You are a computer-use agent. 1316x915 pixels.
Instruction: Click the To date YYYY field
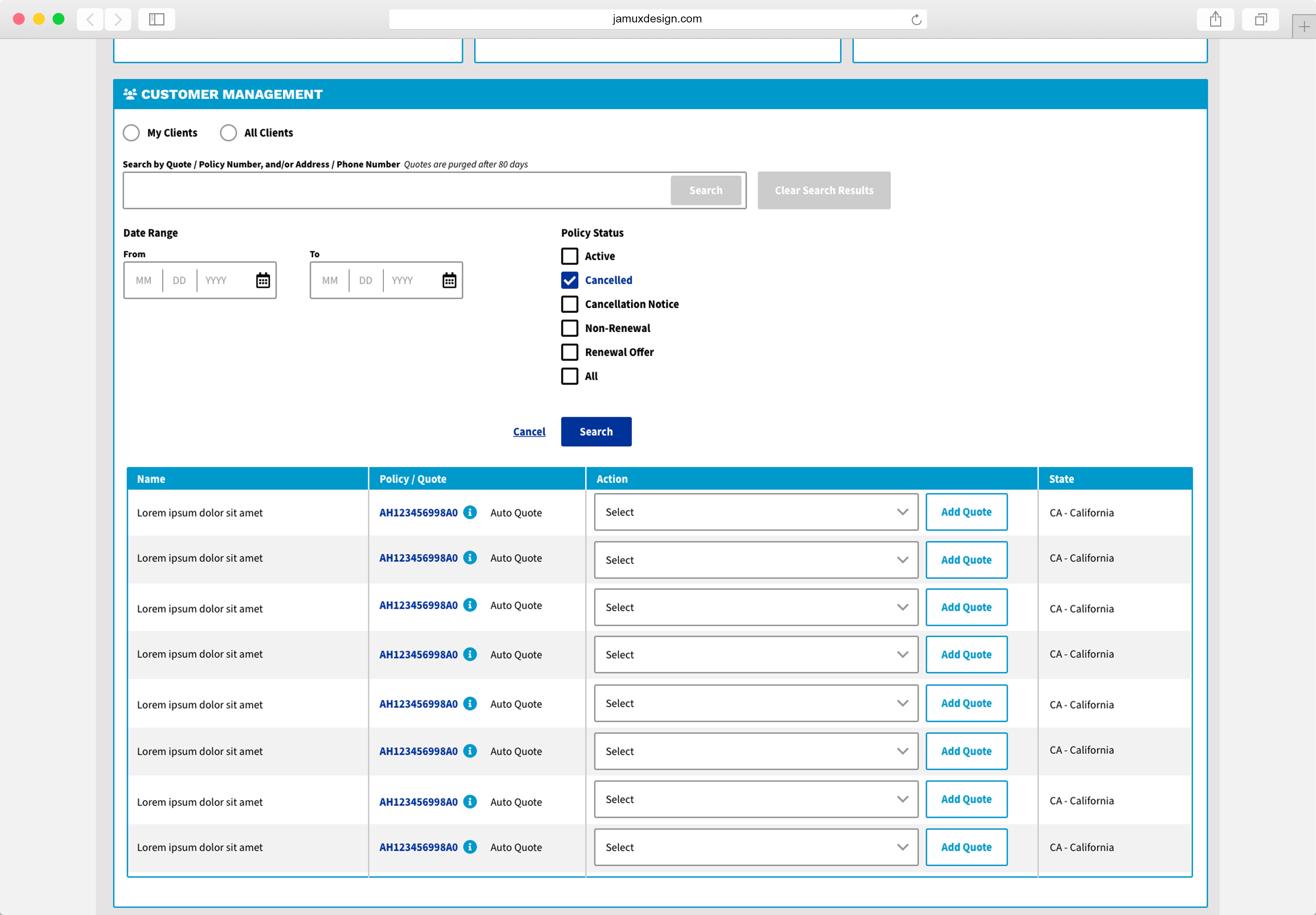coord(402,280)
